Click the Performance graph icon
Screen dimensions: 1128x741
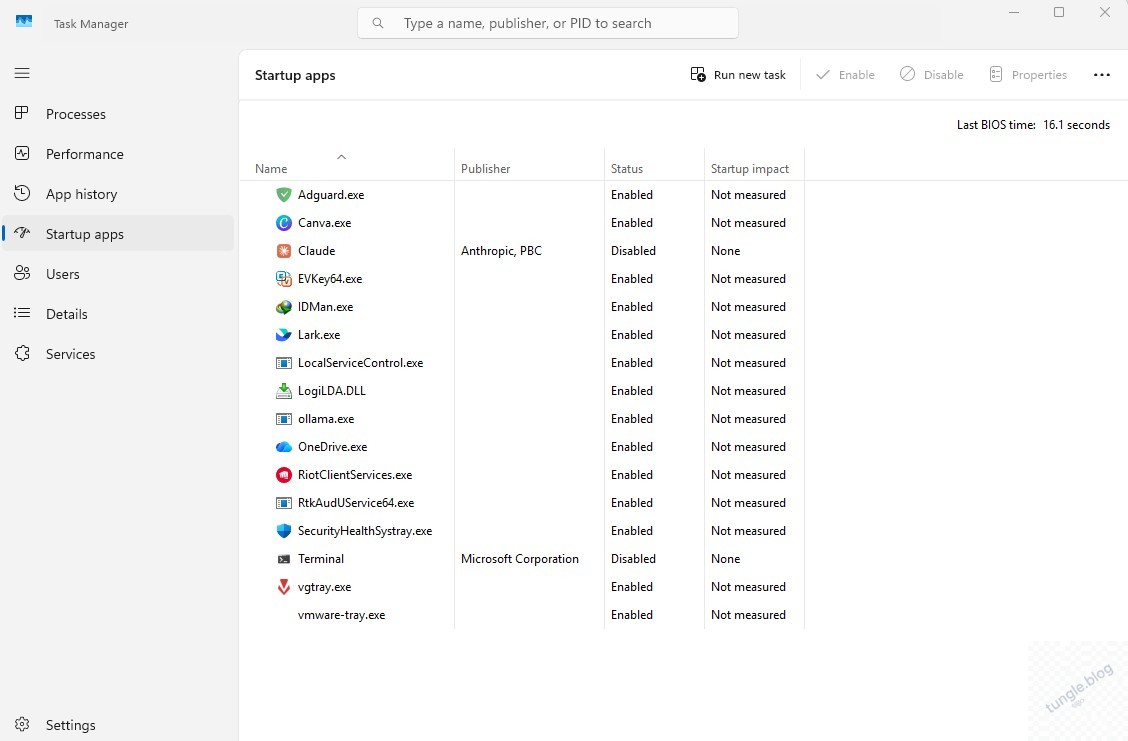coord(22,153)
